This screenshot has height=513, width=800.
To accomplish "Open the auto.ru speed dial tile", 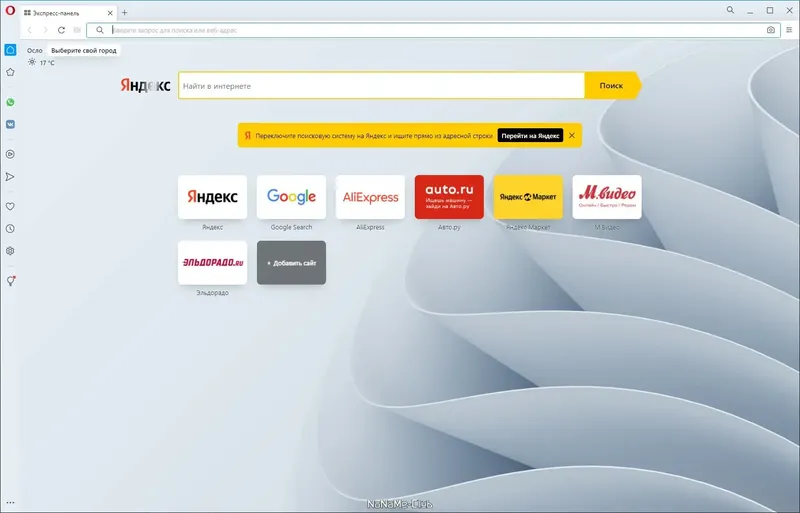I will point(449,197).
